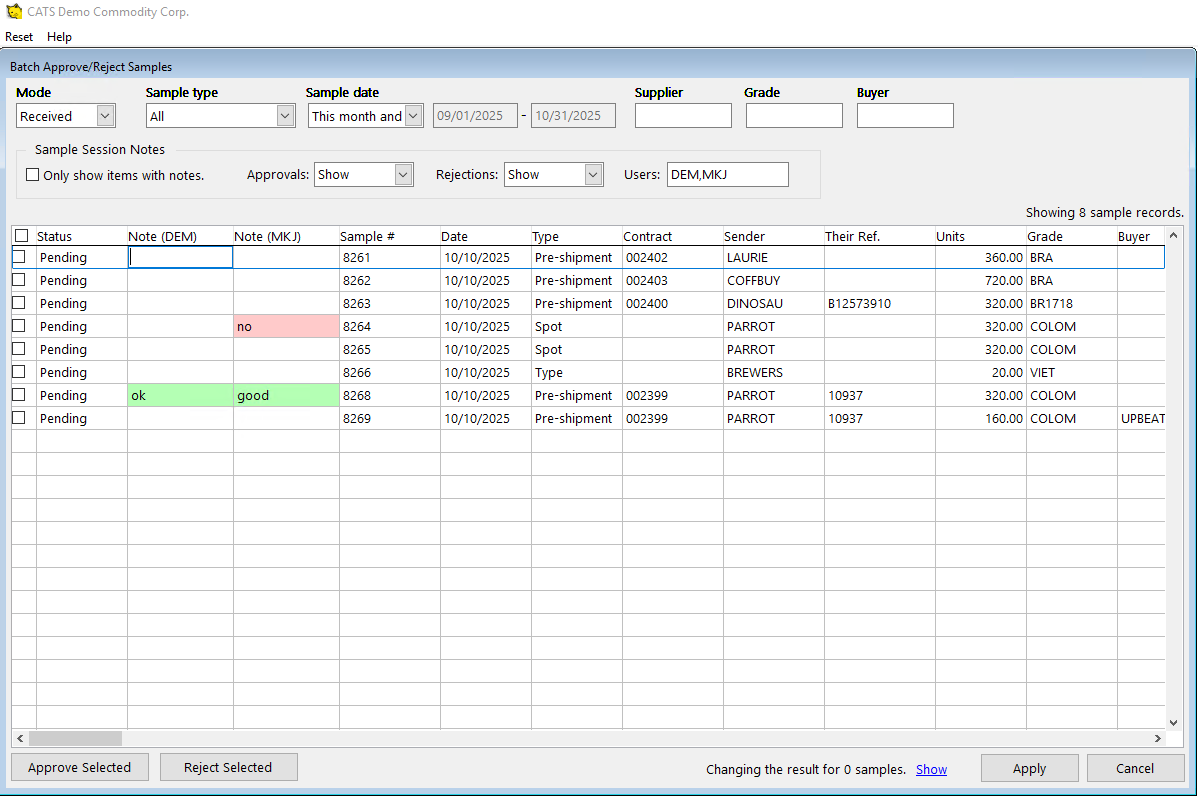Screen dimensions: 1198x796
Task: Select the sender cell DINOSAU
Action: coord(773,303)
